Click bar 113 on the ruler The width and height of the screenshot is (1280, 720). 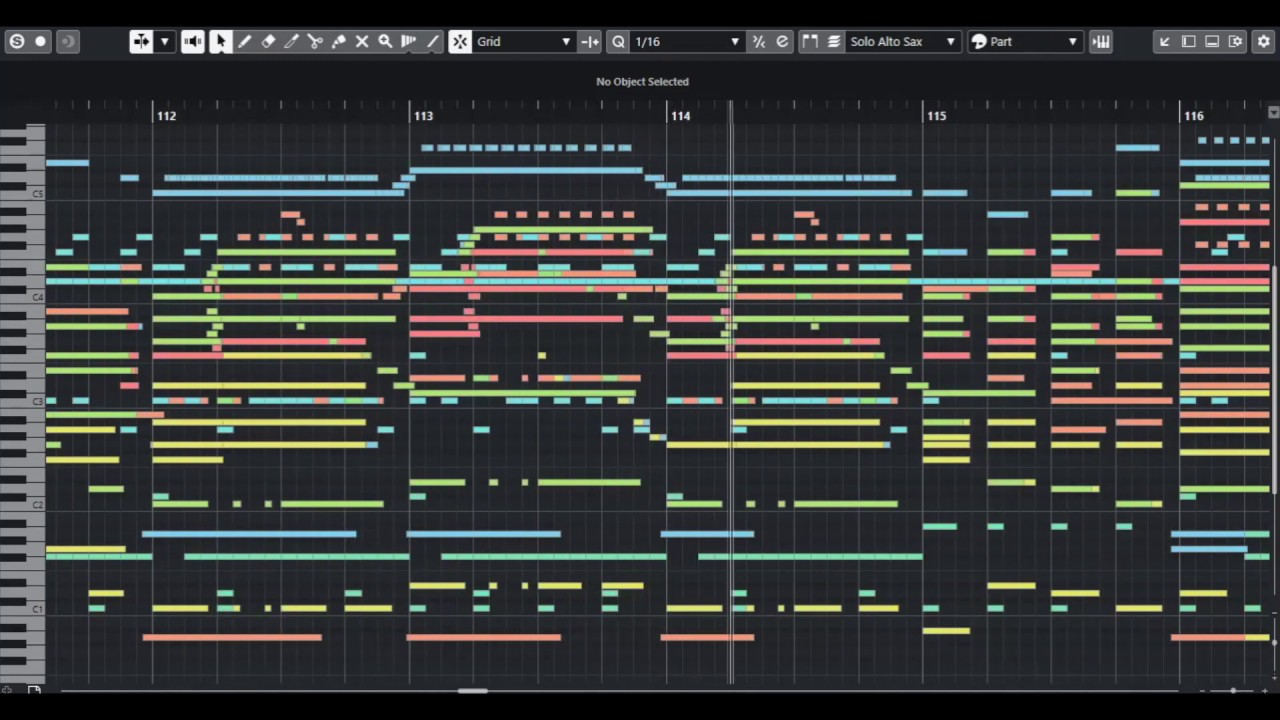[423, 116]
